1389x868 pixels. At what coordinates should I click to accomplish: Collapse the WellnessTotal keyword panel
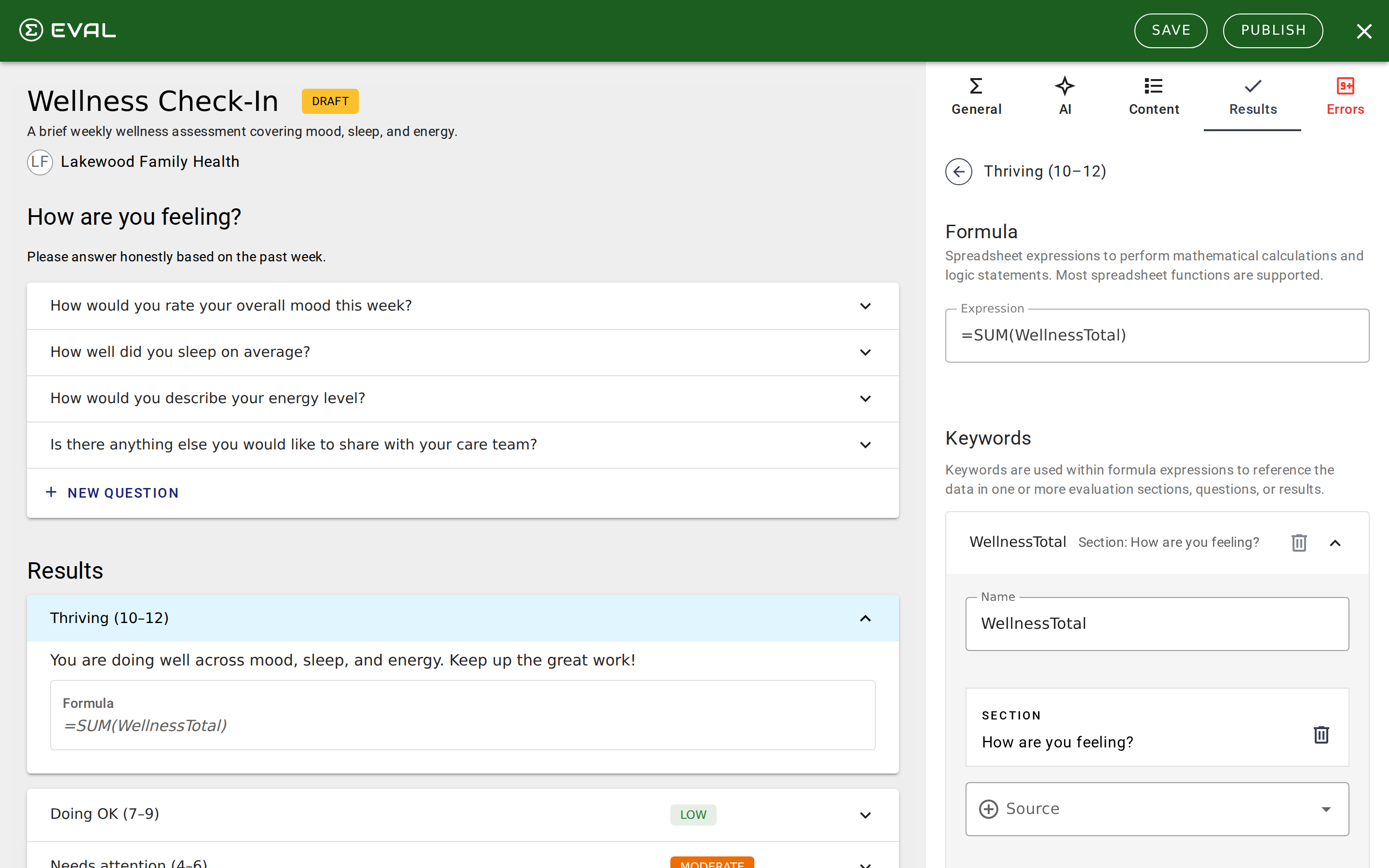tap(1335, 543)
